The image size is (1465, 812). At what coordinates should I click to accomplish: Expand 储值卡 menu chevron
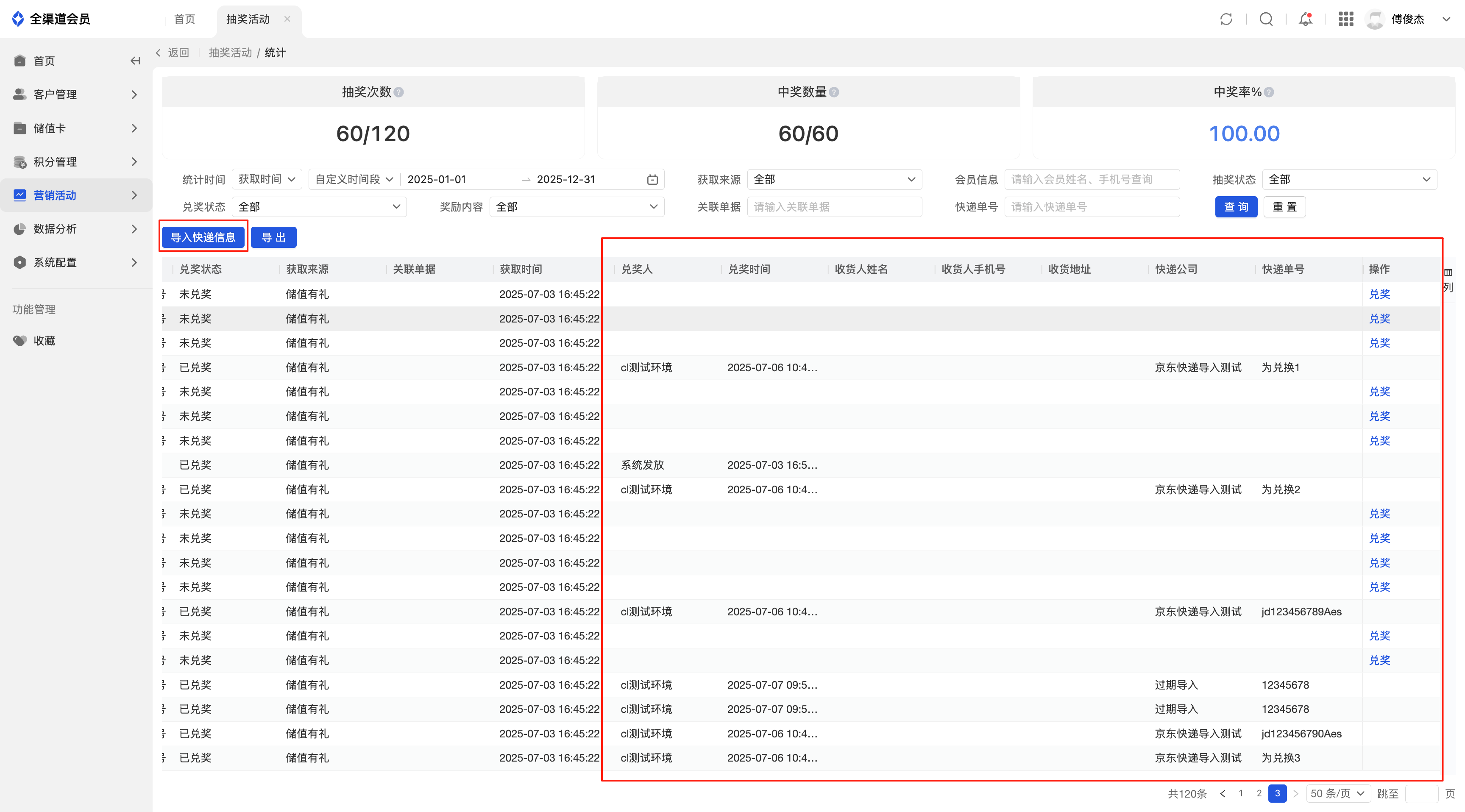point(134,128)
